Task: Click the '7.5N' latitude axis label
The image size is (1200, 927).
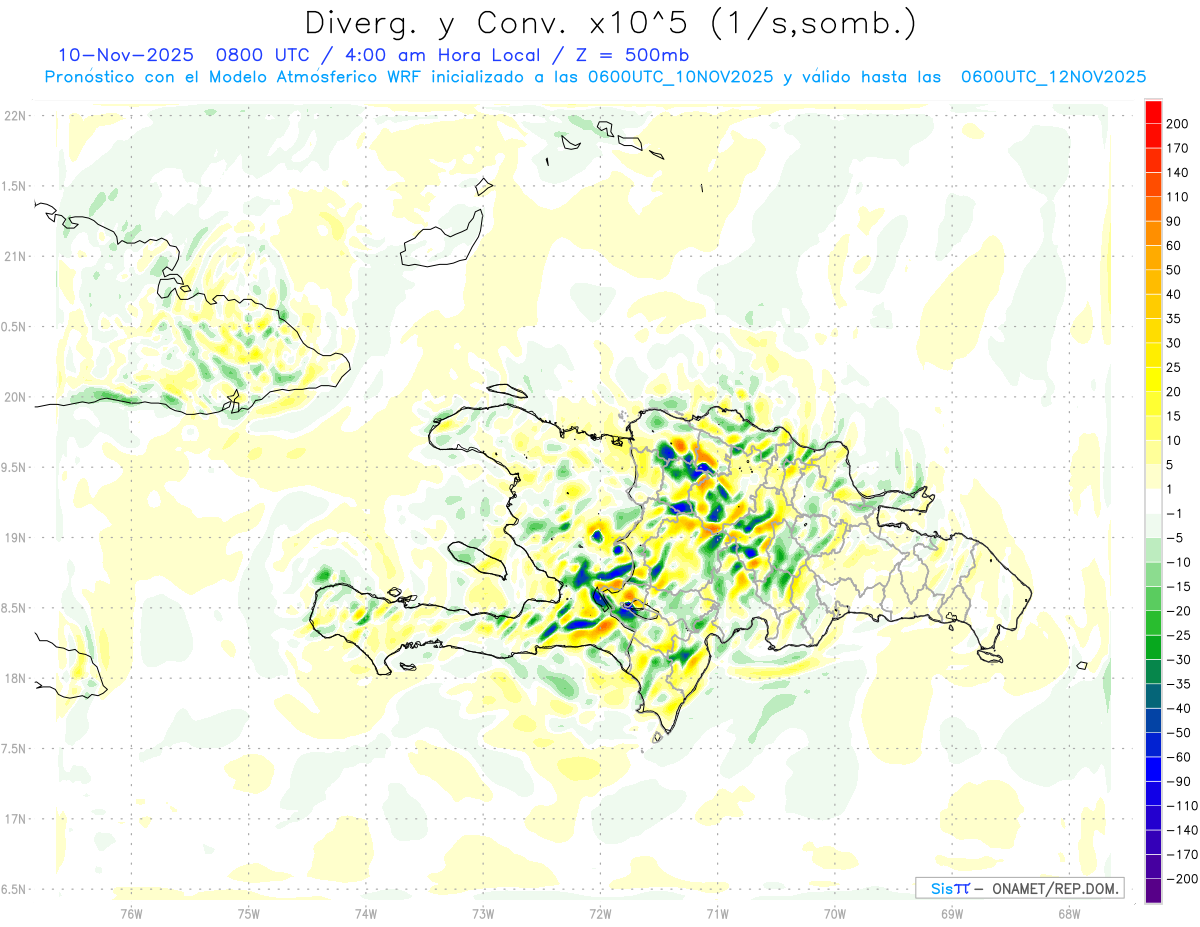Action: point(14,748)
